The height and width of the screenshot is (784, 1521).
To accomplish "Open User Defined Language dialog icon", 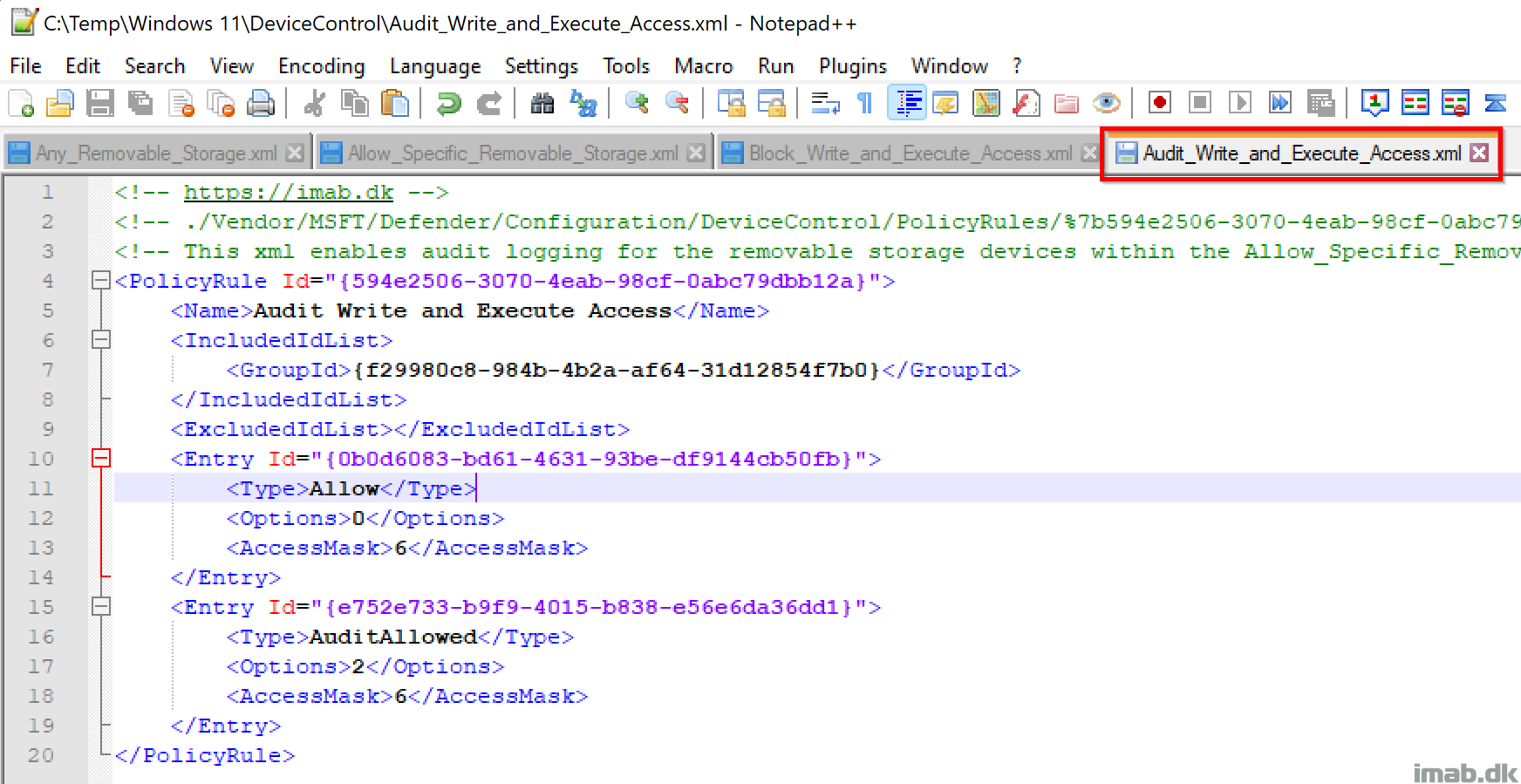I will (x=945, y=103).
